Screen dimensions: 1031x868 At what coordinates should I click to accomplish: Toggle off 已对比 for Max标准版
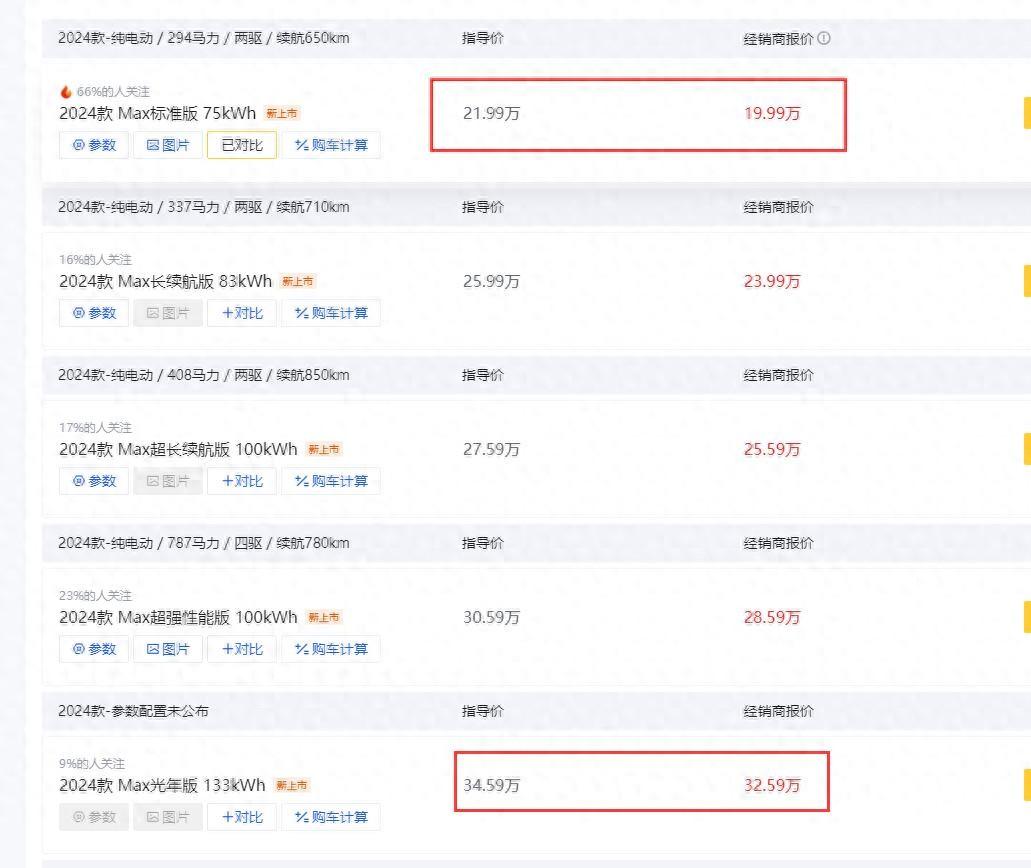[x=242, y=145]
